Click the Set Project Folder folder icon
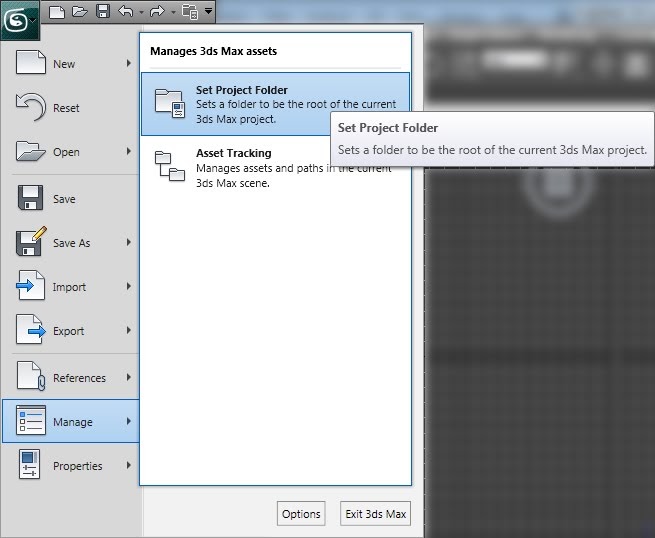Viewport: 655px width, 538px height. [x=170, y=103]
